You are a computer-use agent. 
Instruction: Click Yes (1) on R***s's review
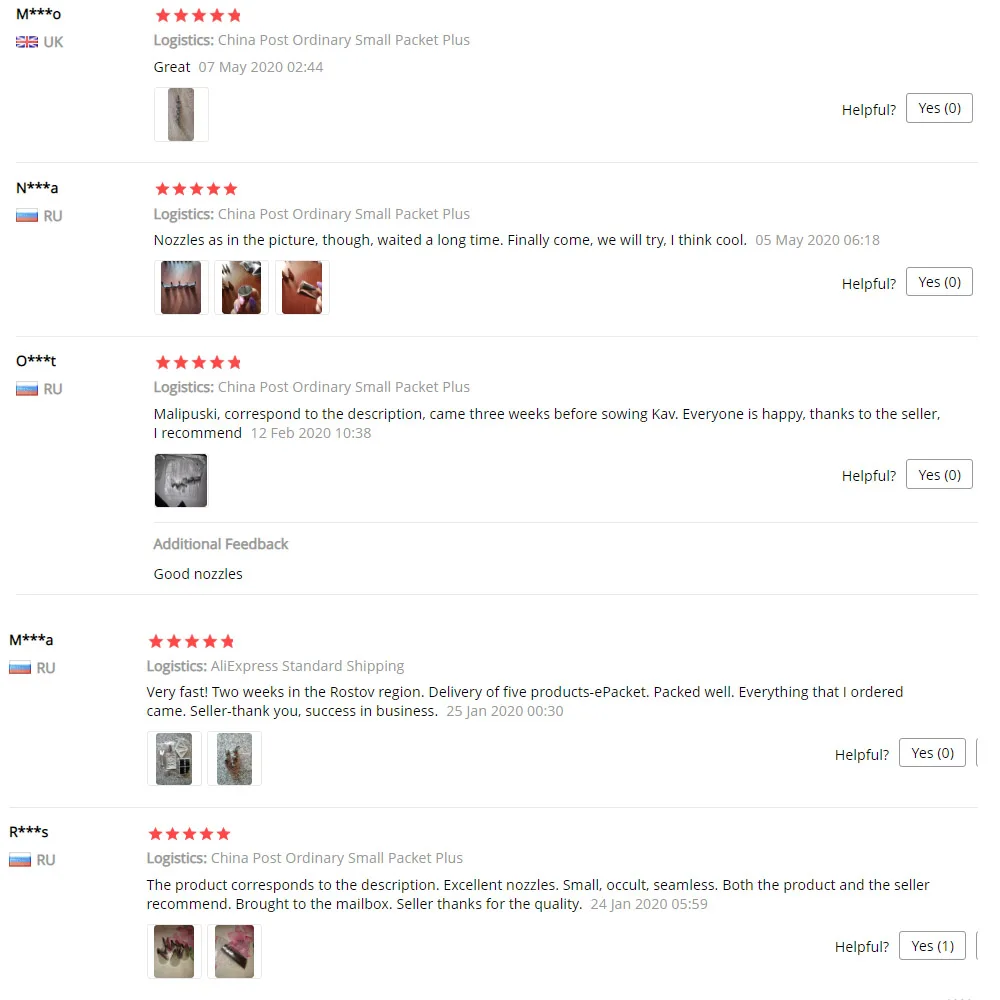pyautogui.click(x=932, y=946)
